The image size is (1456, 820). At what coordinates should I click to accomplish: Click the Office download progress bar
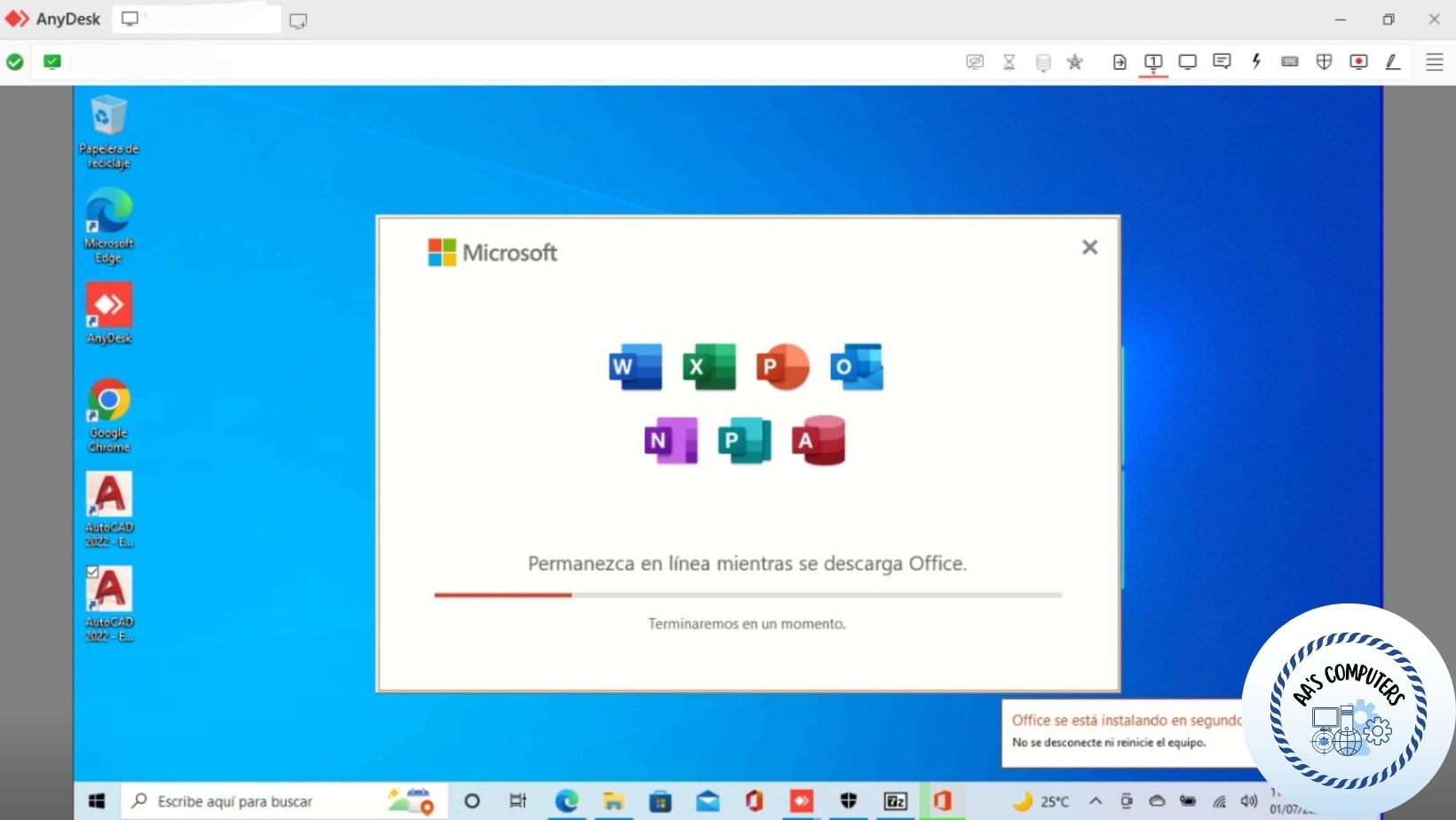coord(748,595)
